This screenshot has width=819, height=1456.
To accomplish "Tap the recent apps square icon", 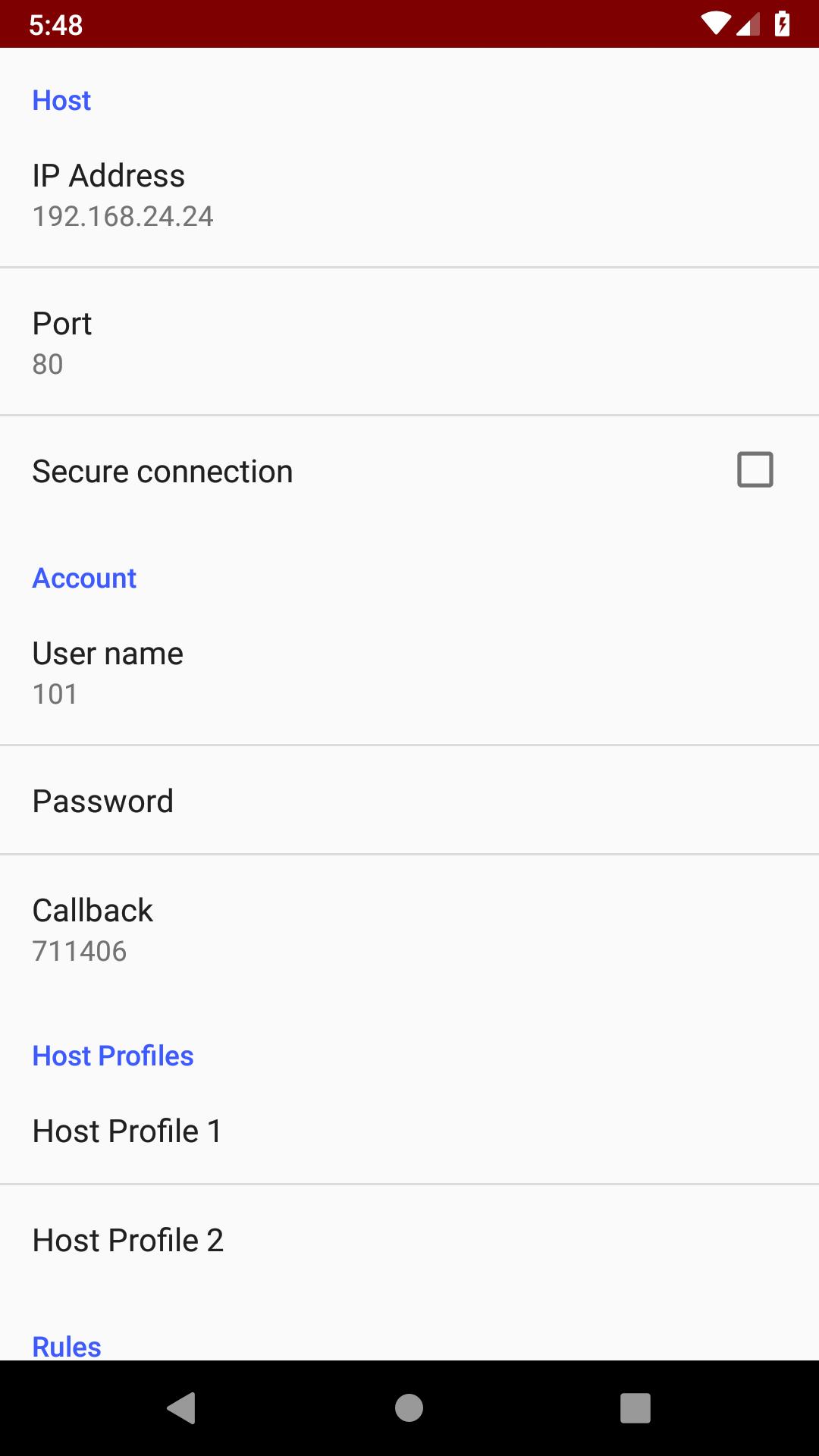I will [635, 1407].
